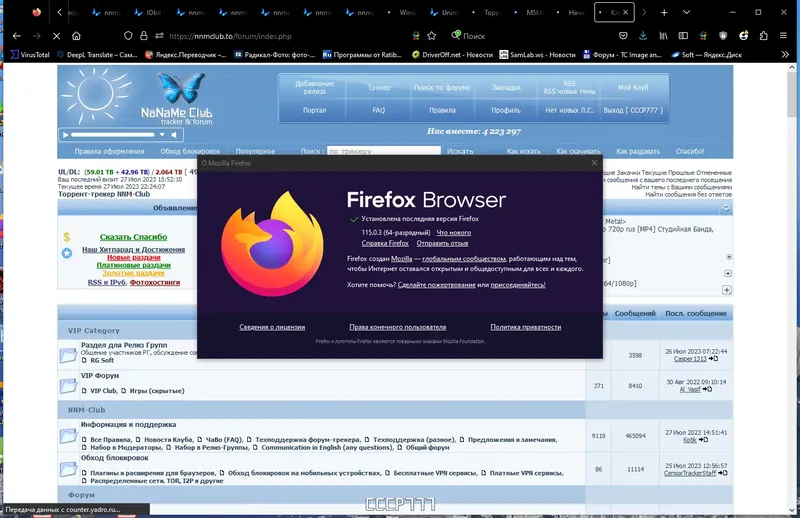Open Политика приватности link
The height and width of the screenshot is (518, 800).
click(x=526, y=327)
